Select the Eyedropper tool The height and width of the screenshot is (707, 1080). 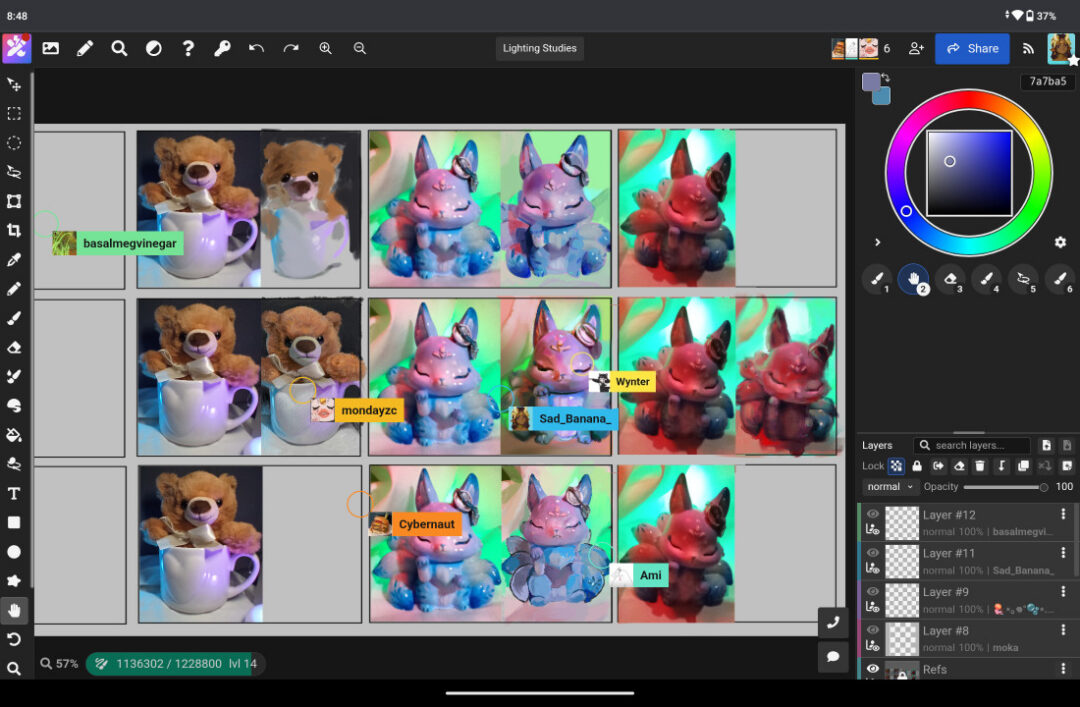coord(14,260)
